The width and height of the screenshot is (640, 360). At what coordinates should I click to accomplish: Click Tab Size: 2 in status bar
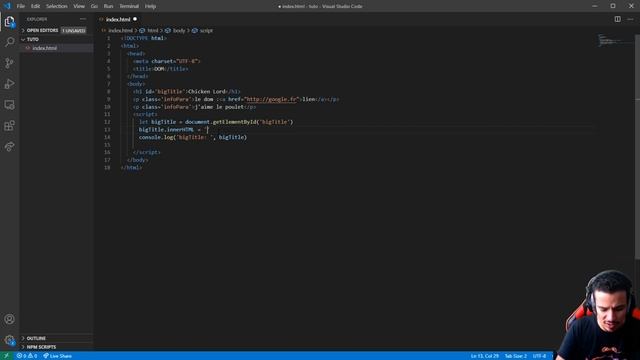click(516, 356)
